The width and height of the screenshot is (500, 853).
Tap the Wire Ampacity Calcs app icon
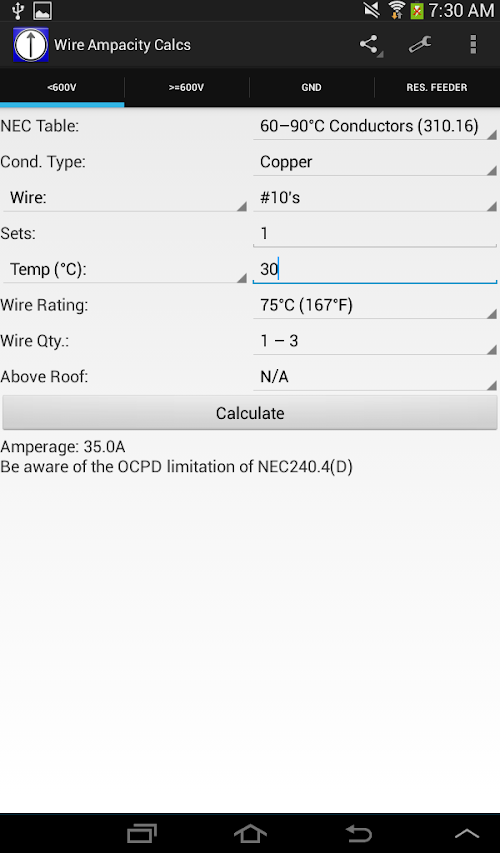click(x=30, y=45)
